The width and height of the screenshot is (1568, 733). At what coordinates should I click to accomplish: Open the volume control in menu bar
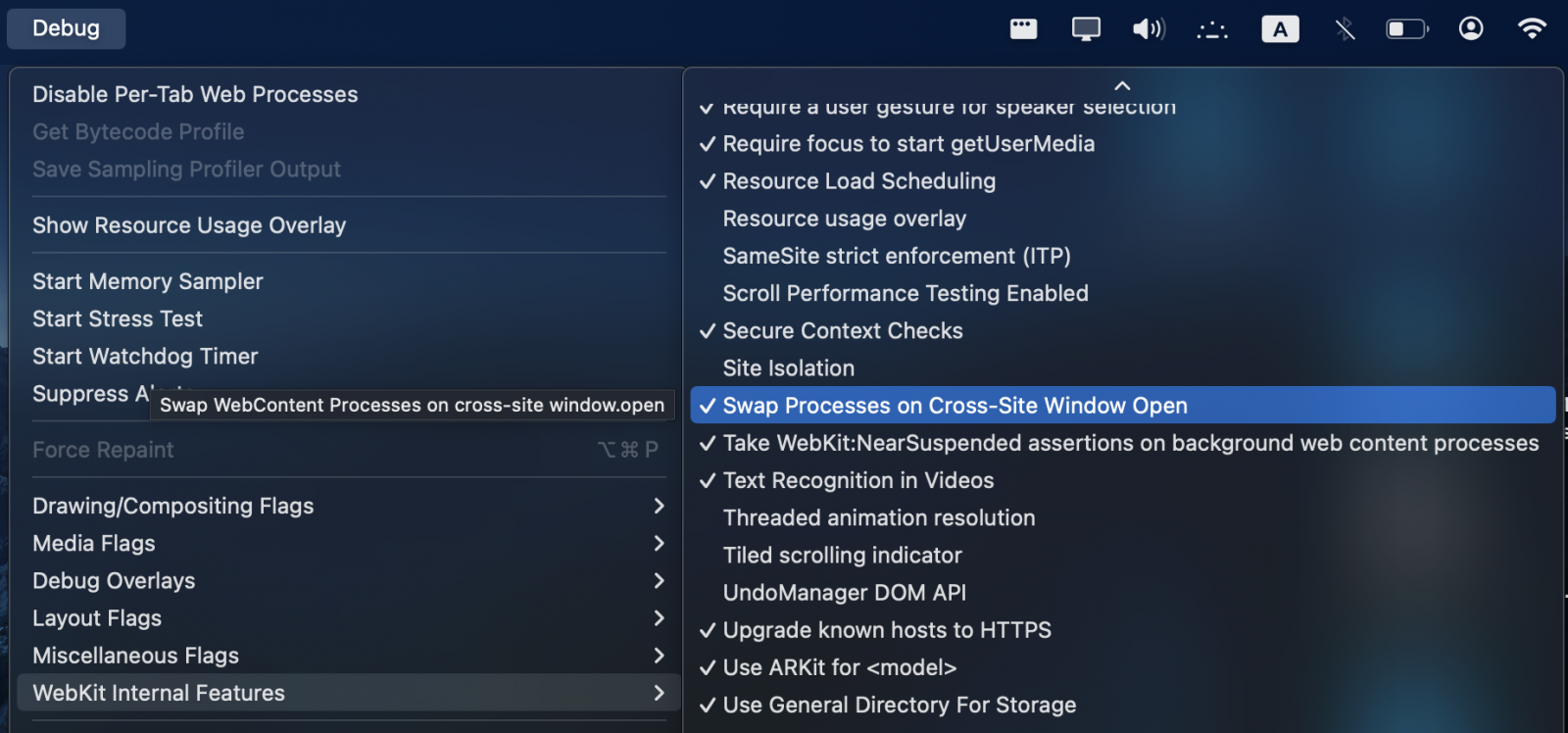click(x=1149, y=29)
